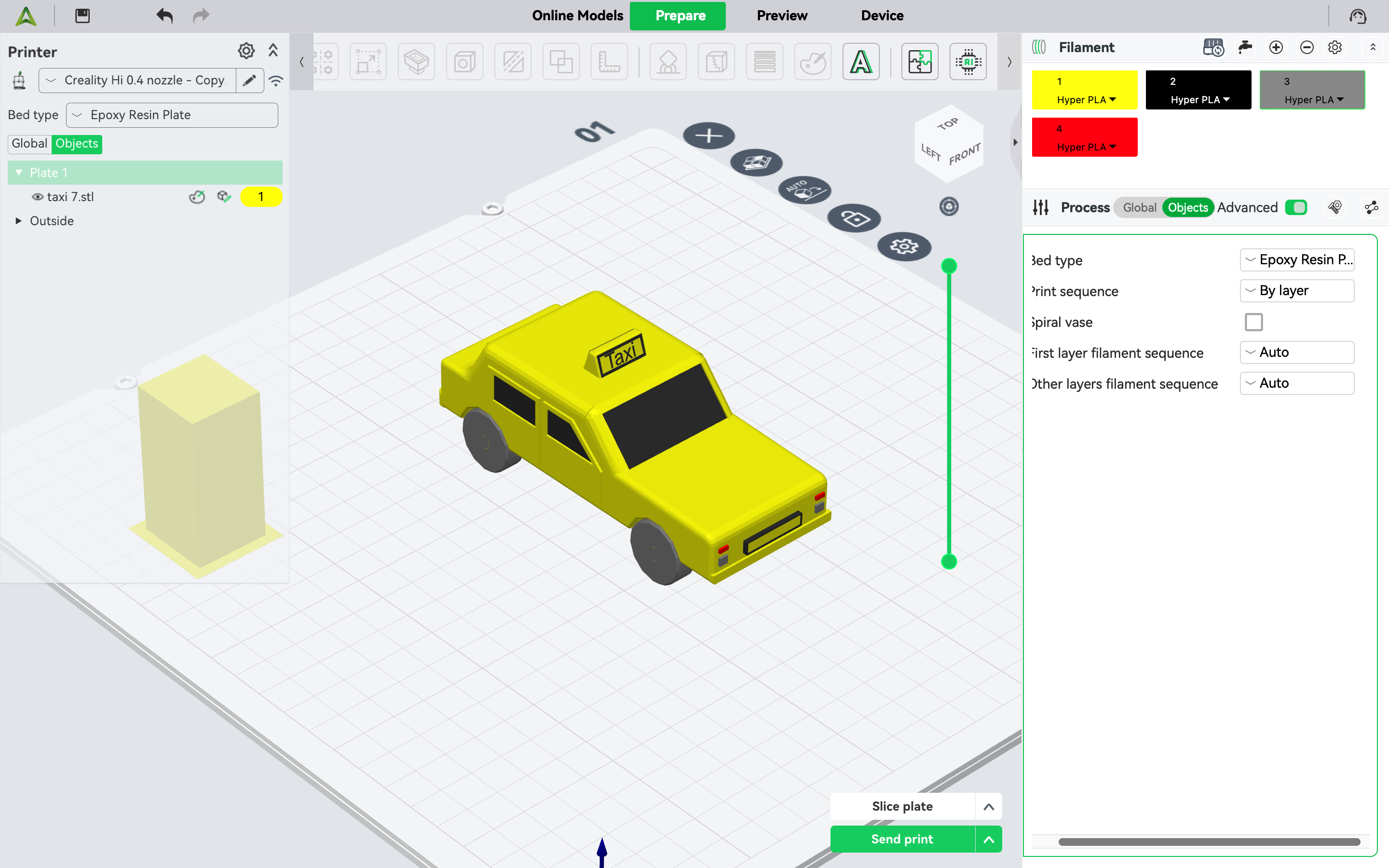The width and height of the screenshot is (1389, 868).
Task: Open the Print sequence dropdown
Action: pos(1296,290)
